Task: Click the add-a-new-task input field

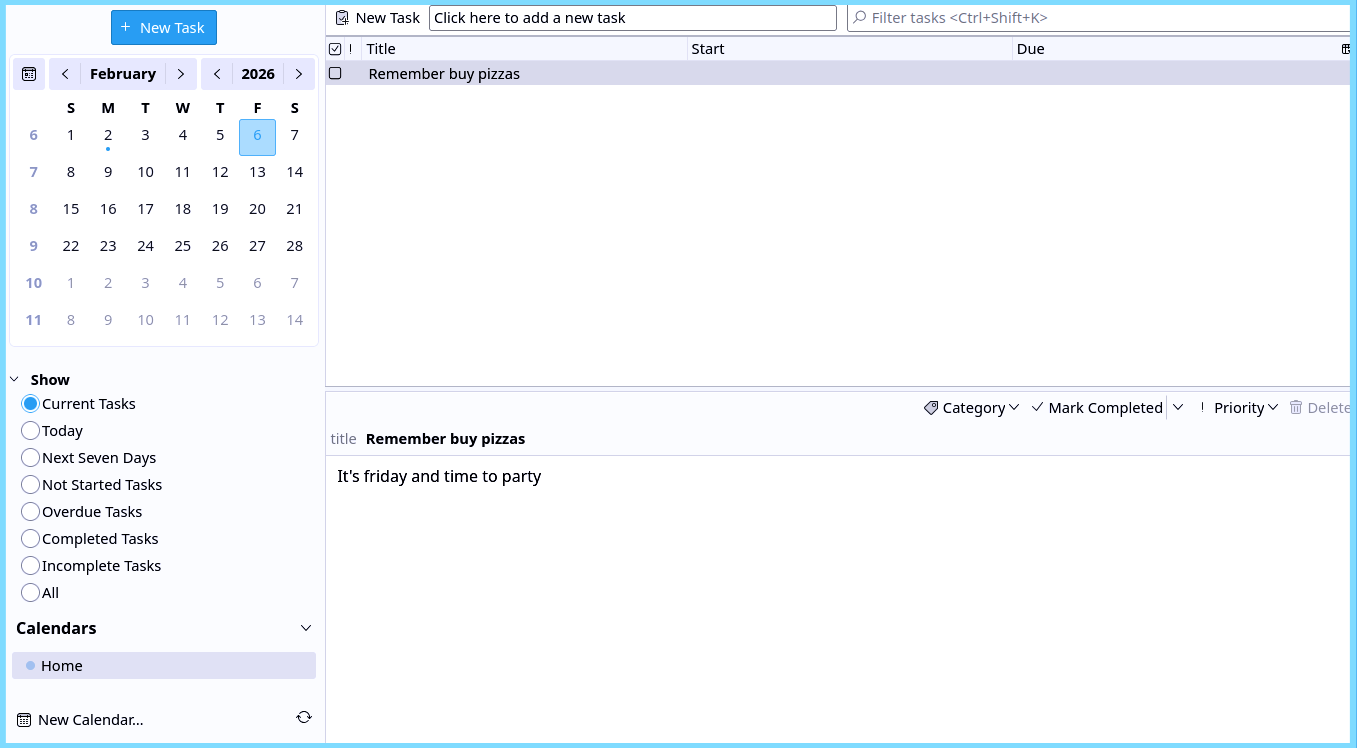Action: click(x=632, y=17)
